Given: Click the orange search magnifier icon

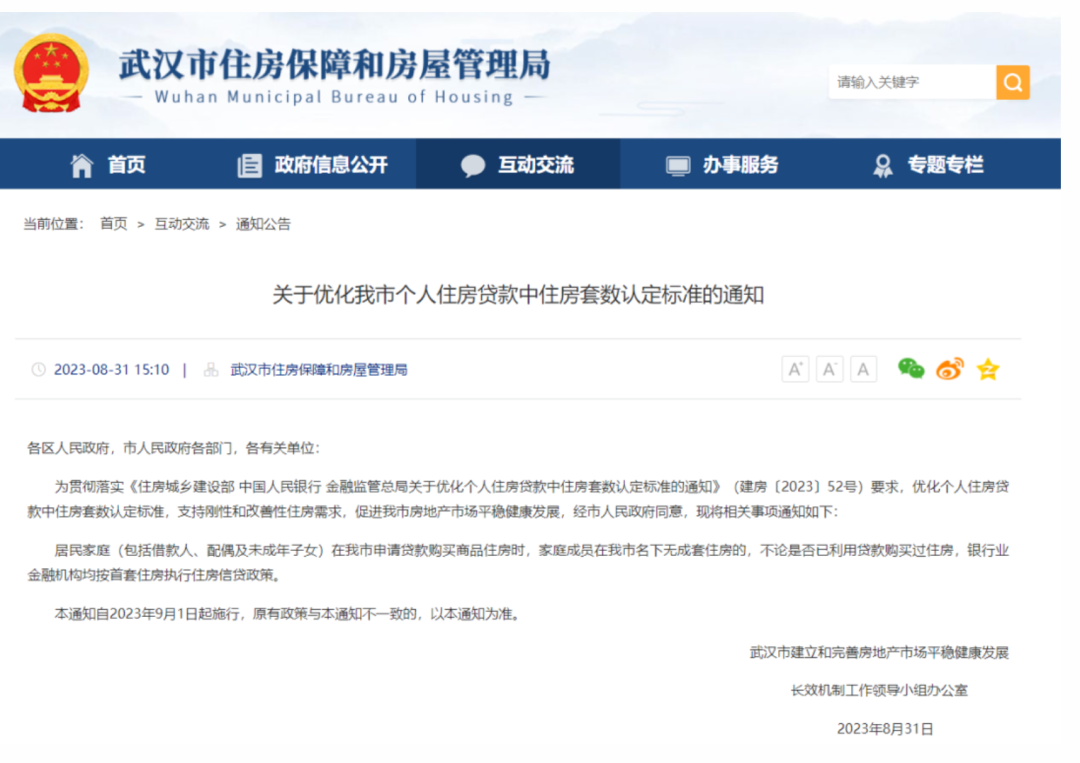Looking at the screenshot, I should (x=1012, y=83).
